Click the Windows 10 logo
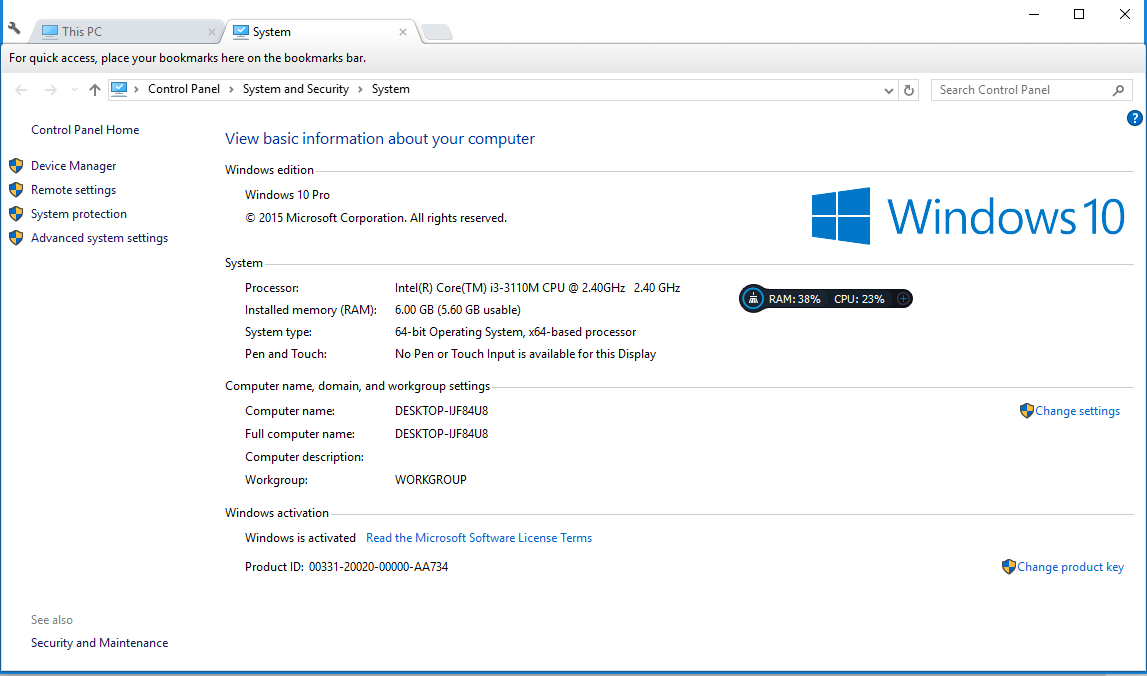The height and width of the screenshot is (676, 1147). coord(968,216)
